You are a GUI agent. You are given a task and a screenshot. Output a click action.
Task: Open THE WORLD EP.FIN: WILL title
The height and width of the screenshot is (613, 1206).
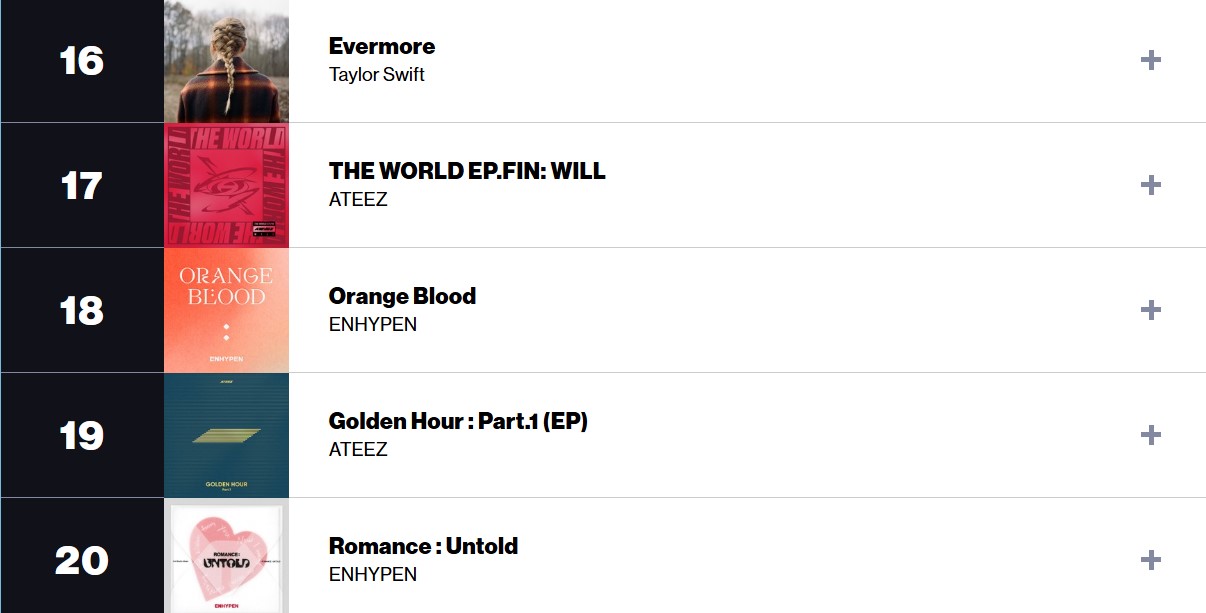click(x=467, y=171)
